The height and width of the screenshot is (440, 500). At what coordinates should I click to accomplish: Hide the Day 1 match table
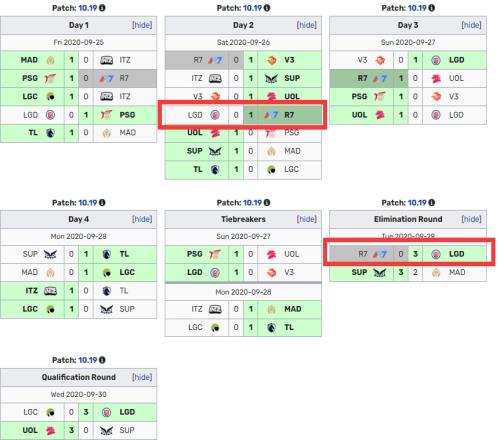click(x=142, y=25)
